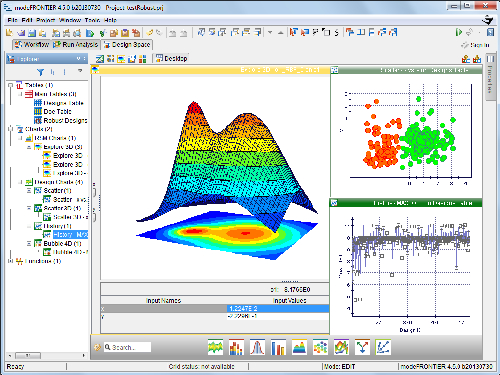500x375 pixels.
Task: Select Robust Designs table in tree
Action: (61, 120)
